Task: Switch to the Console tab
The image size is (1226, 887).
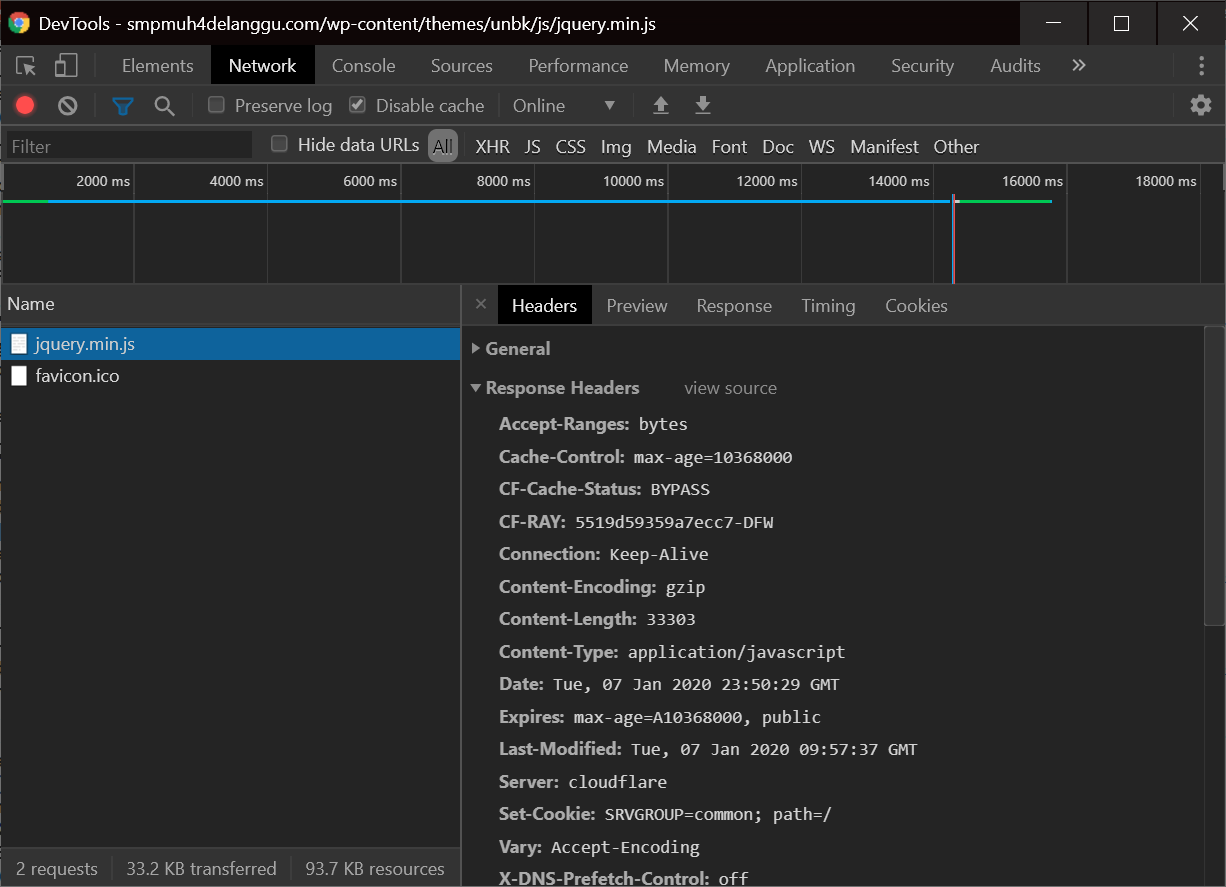Action: pyautogui.click(x=364, y=66)
